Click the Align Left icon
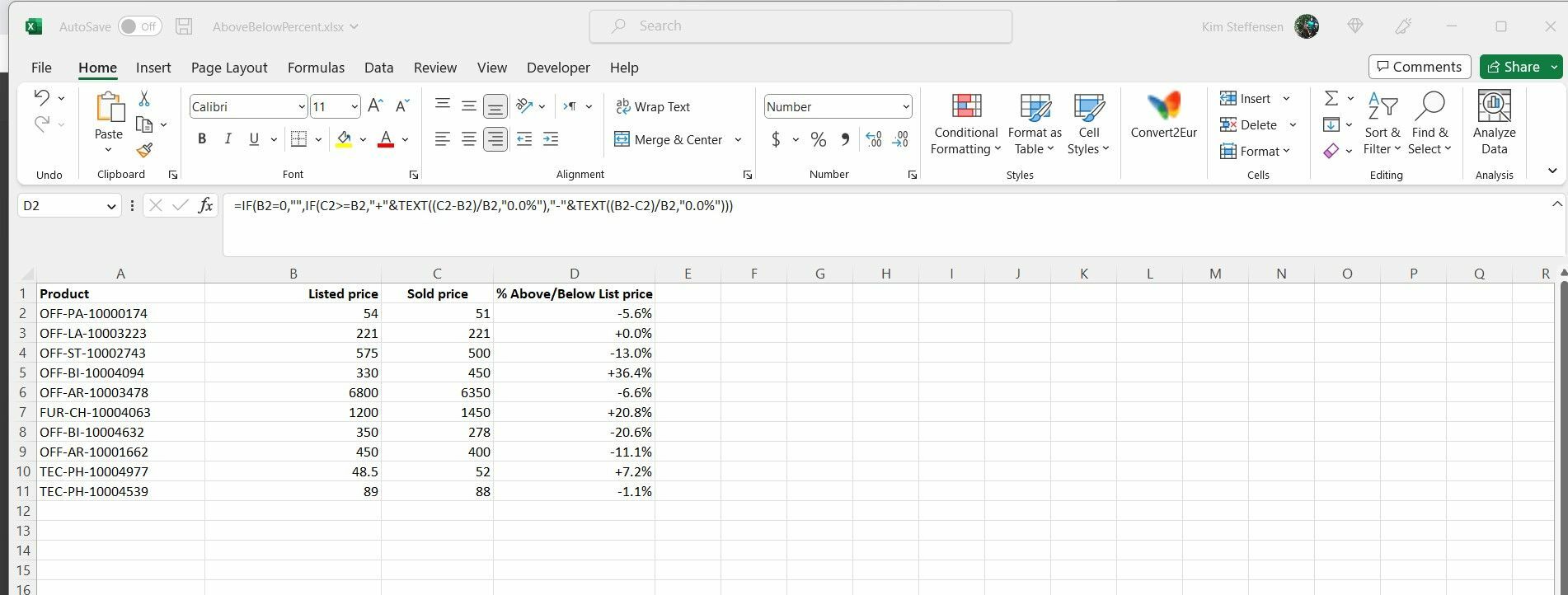The width and height of the screenshot is (1568, 595). [443, 139]
